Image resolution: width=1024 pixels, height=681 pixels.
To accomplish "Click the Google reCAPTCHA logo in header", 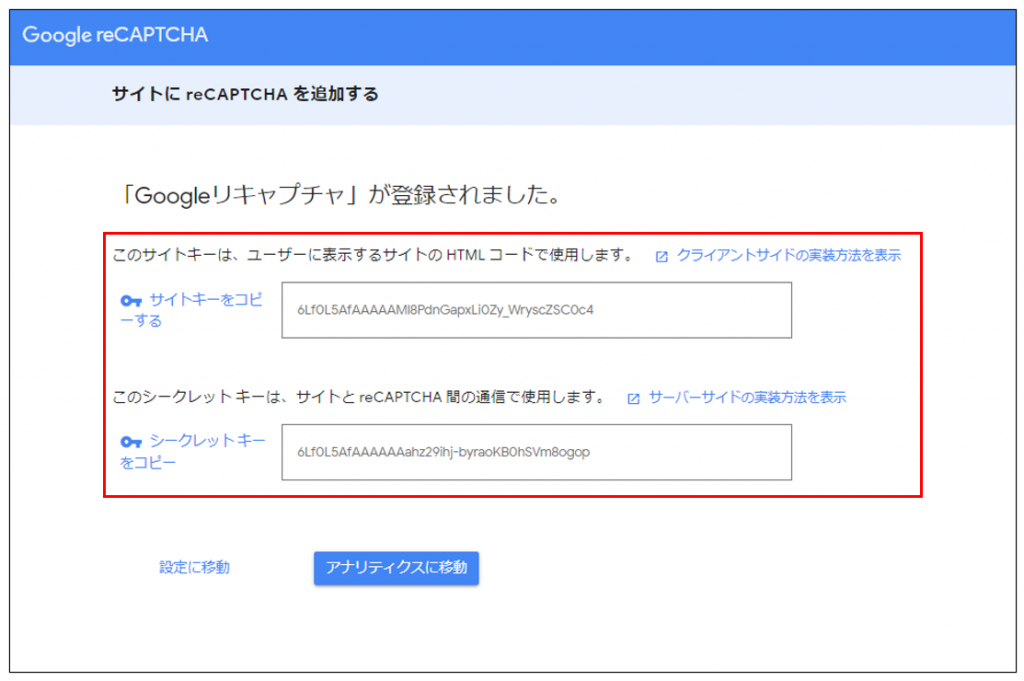I will 115,36.
